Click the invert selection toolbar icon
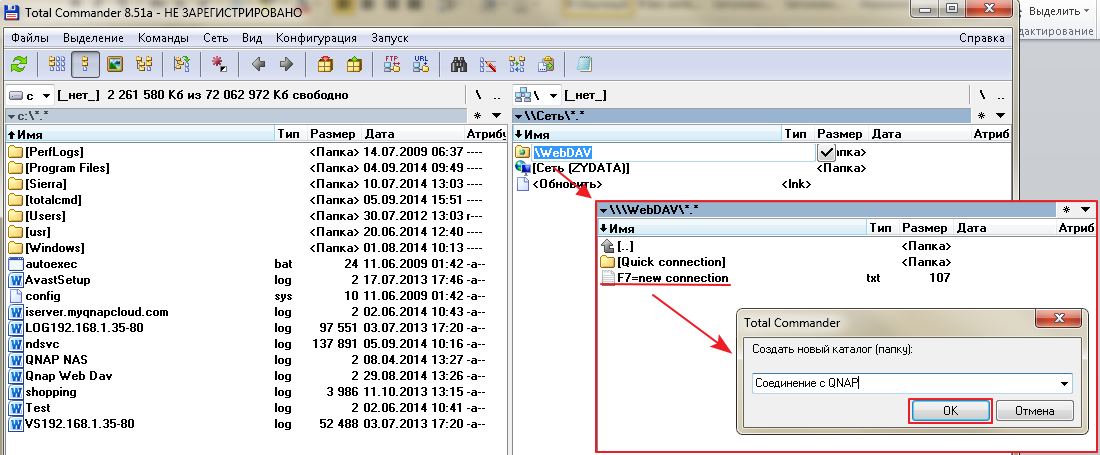The width and height of the screenshot is (1100, 455). tap(182, 64)
